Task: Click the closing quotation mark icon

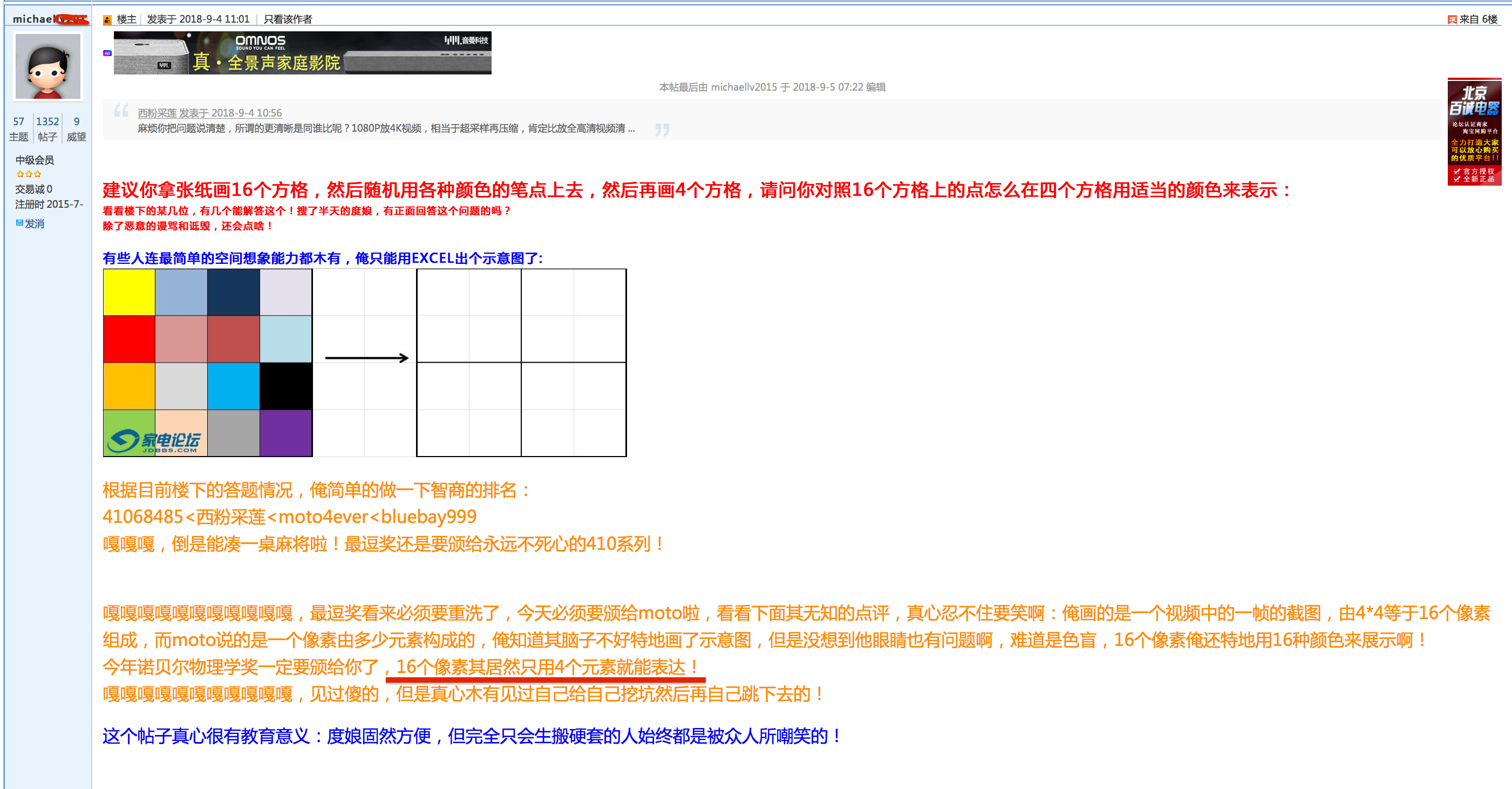Action: pyautogui.click(x=662, y=129)
